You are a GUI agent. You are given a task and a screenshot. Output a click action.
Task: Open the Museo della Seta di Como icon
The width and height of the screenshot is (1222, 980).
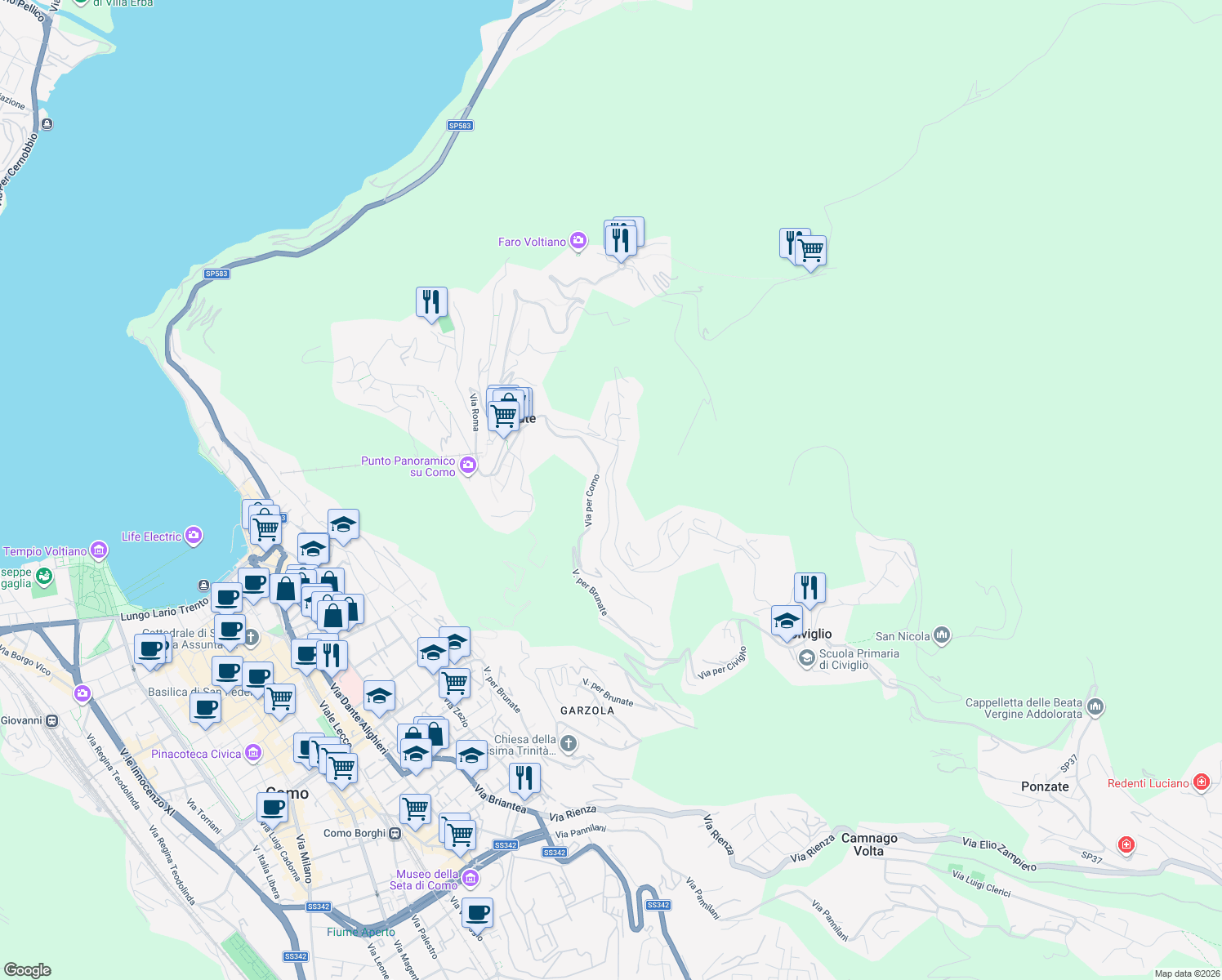(x=470, y=878)
